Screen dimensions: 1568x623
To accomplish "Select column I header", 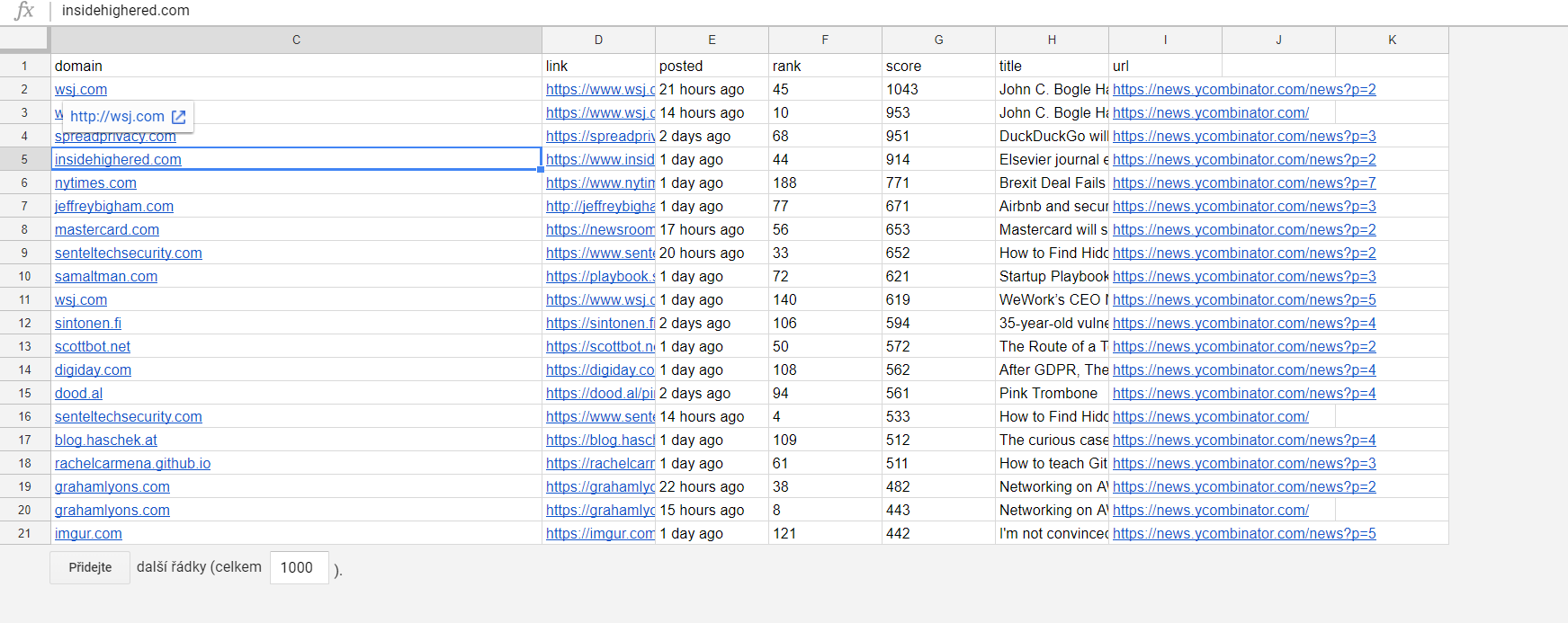I will [1165, 40].
